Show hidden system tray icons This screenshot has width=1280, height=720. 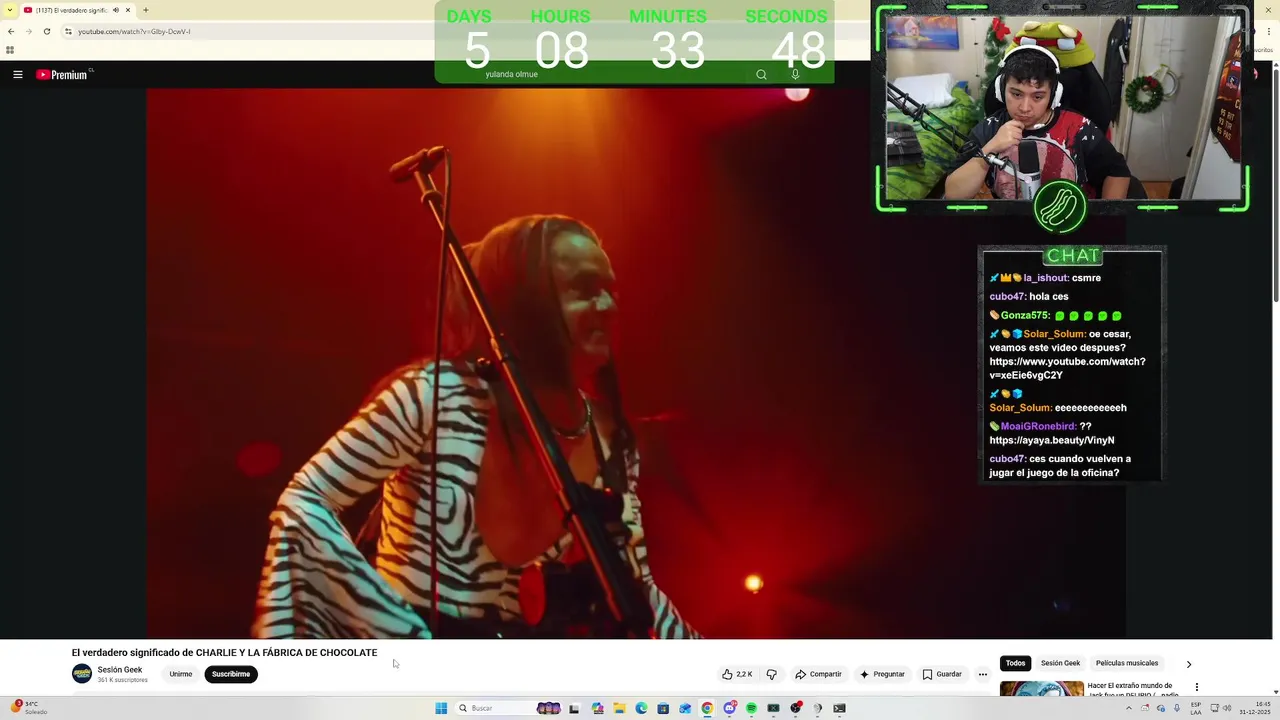pyautogui.click(x=1129, y=708)
